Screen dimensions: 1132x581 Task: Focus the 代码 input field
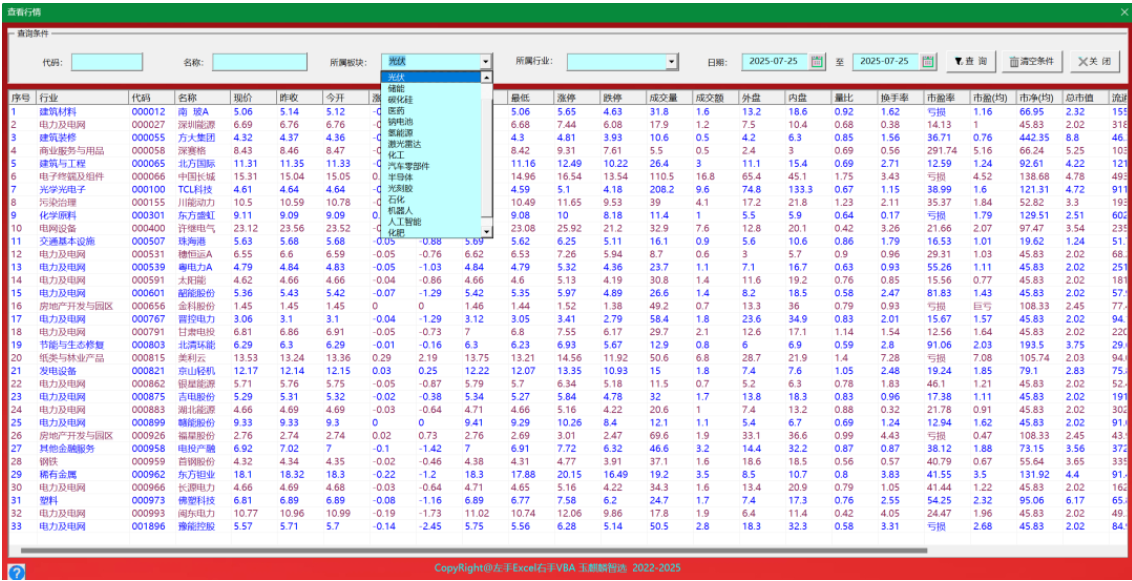coord(107,62)
